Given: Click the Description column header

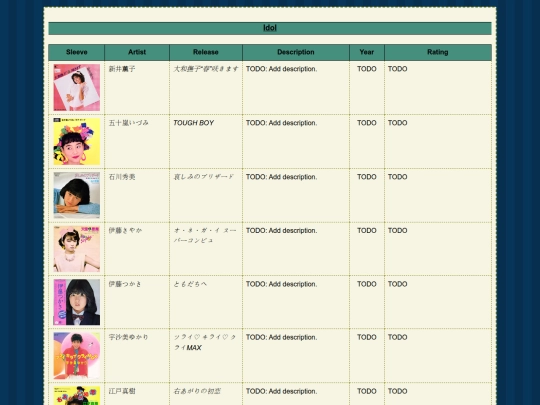Looking at the screenshot, I should 296,52.
